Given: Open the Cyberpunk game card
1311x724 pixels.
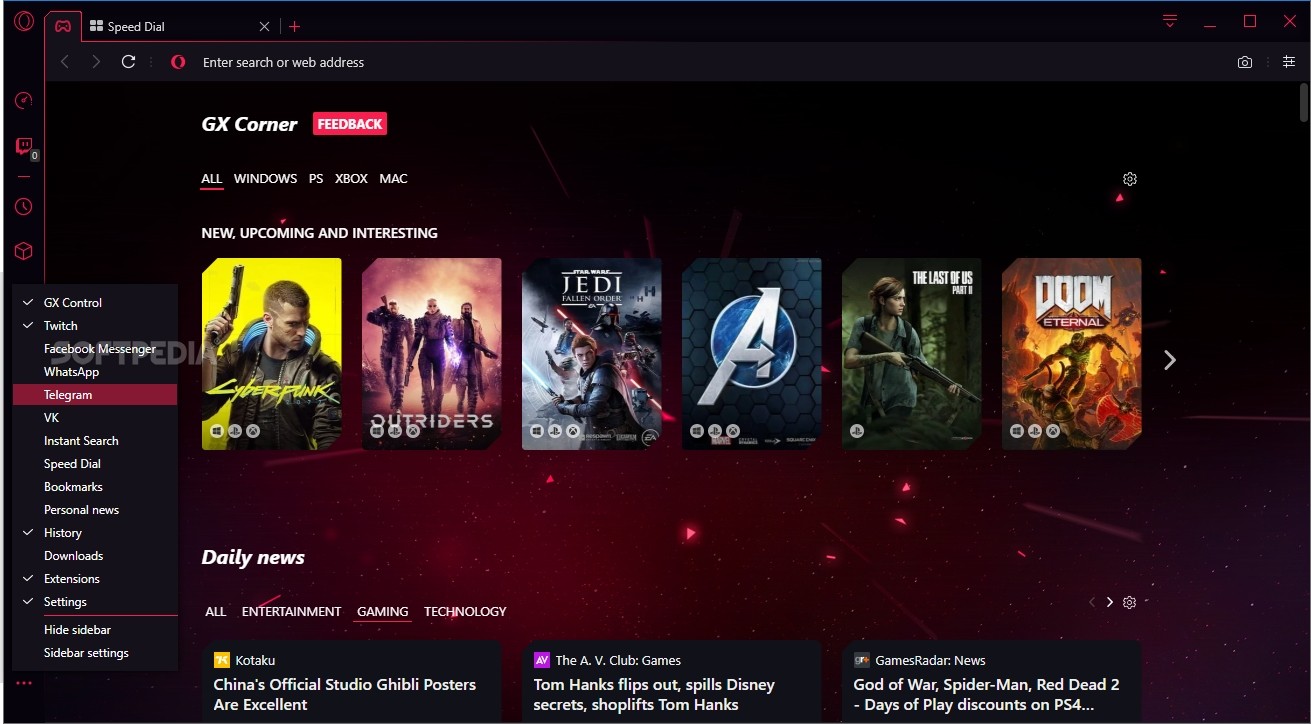Looking at the screenshot, I should pyautogui.click(x=272, y=354).
